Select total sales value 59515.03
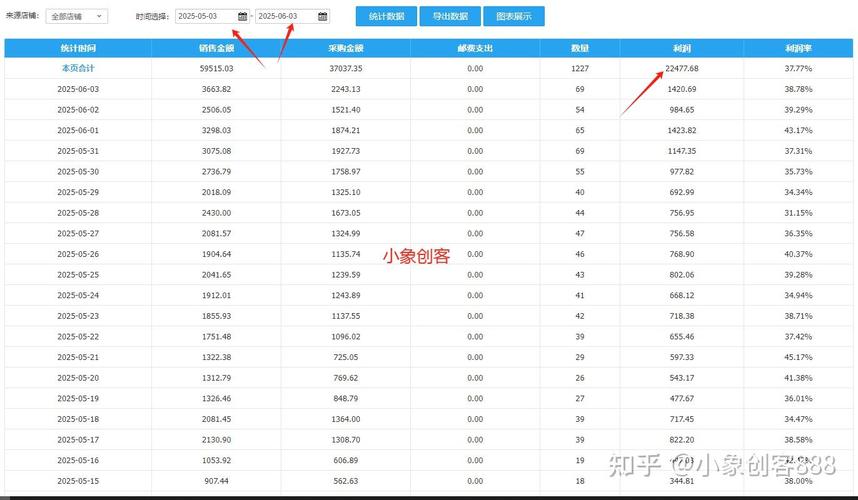858x500 pixels. pos(217,68)
